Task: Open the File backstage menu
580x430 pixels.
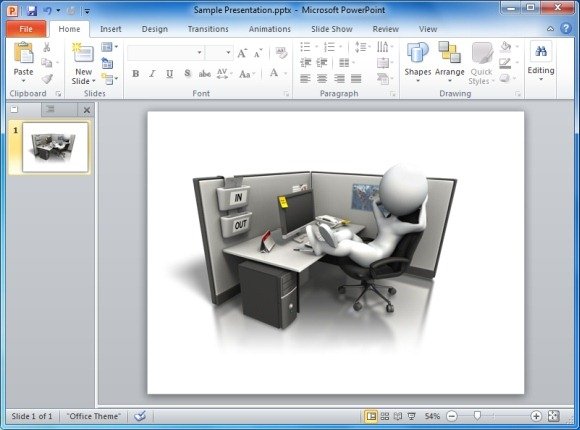Action: click(x=26, y=29)
